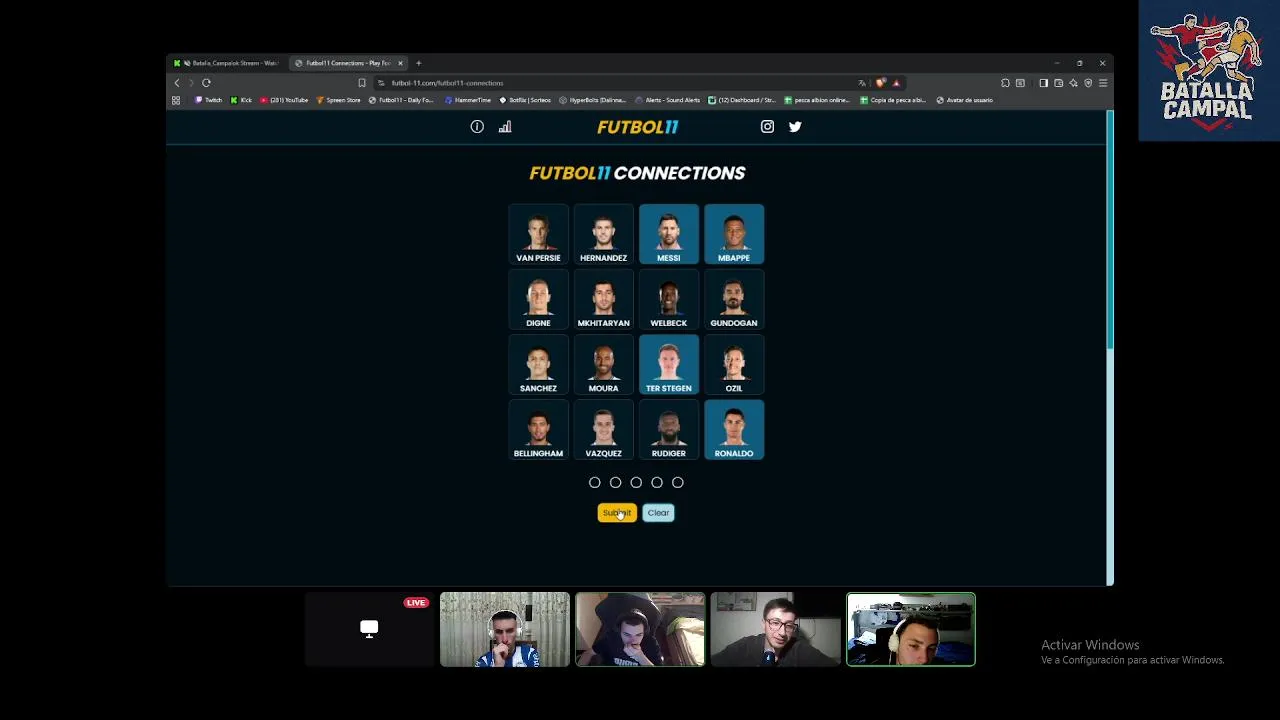The height and width of the screenshot is (720, 1280).
Task: Select the webcam of man in striped jersey
Action: point(505,629)
